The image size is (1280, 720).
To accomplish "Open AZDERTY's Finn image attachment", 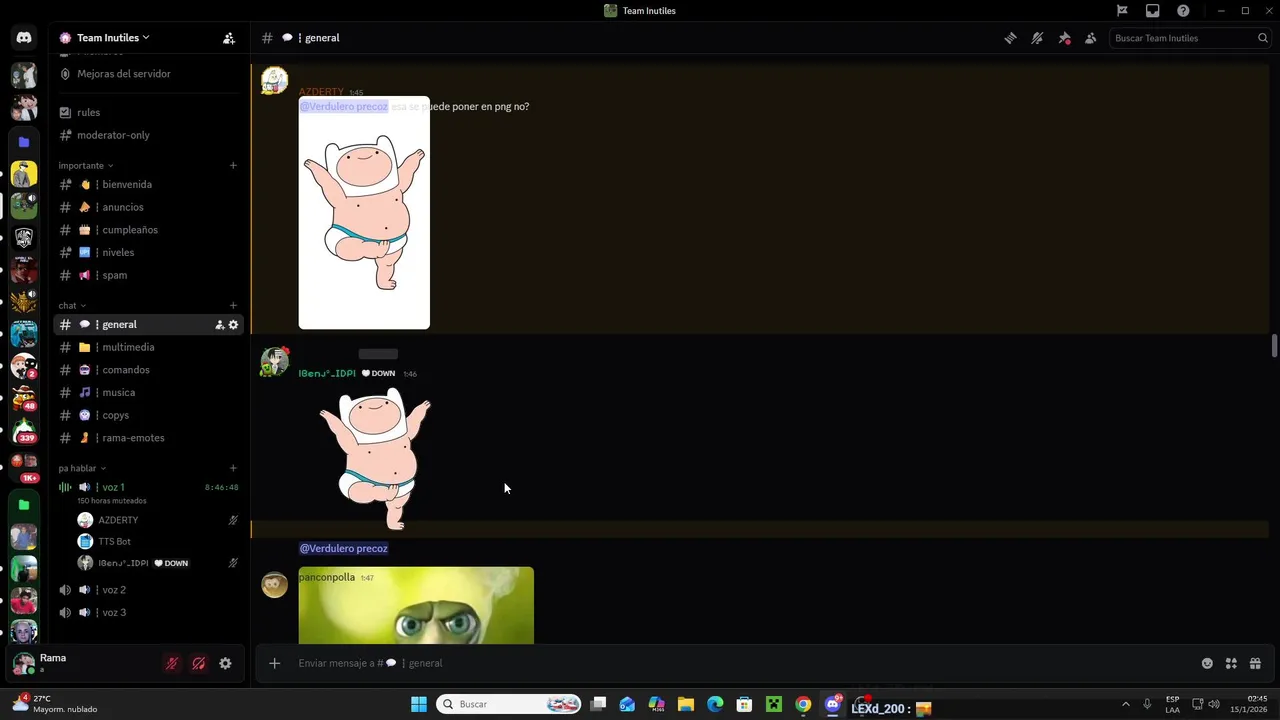I will pyautogui.click(x=364, y=213).
